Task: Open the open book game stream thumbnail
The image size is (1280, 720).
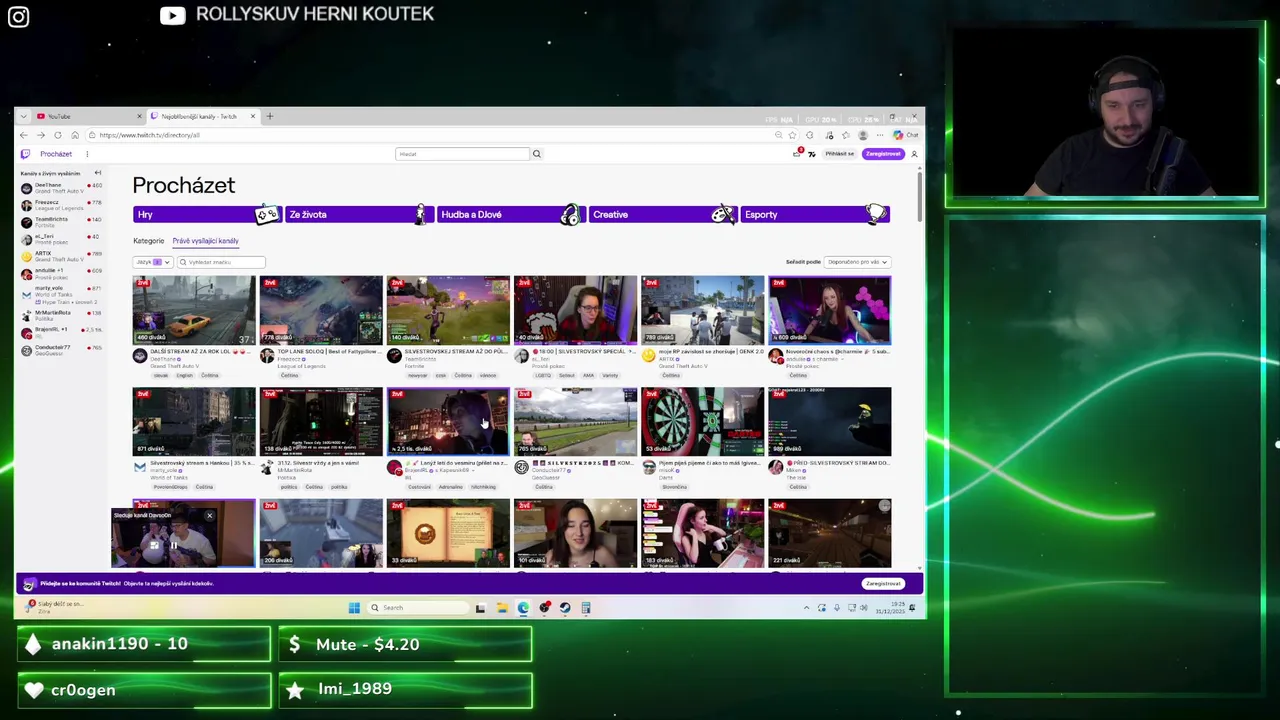Action: point(448,533)
